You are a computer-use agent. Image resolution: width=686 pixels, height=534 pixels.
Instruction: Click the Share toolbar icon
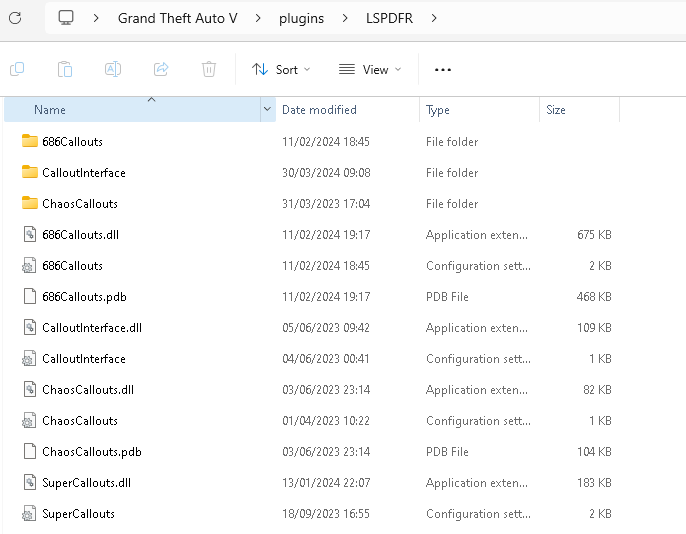(161, 69)
